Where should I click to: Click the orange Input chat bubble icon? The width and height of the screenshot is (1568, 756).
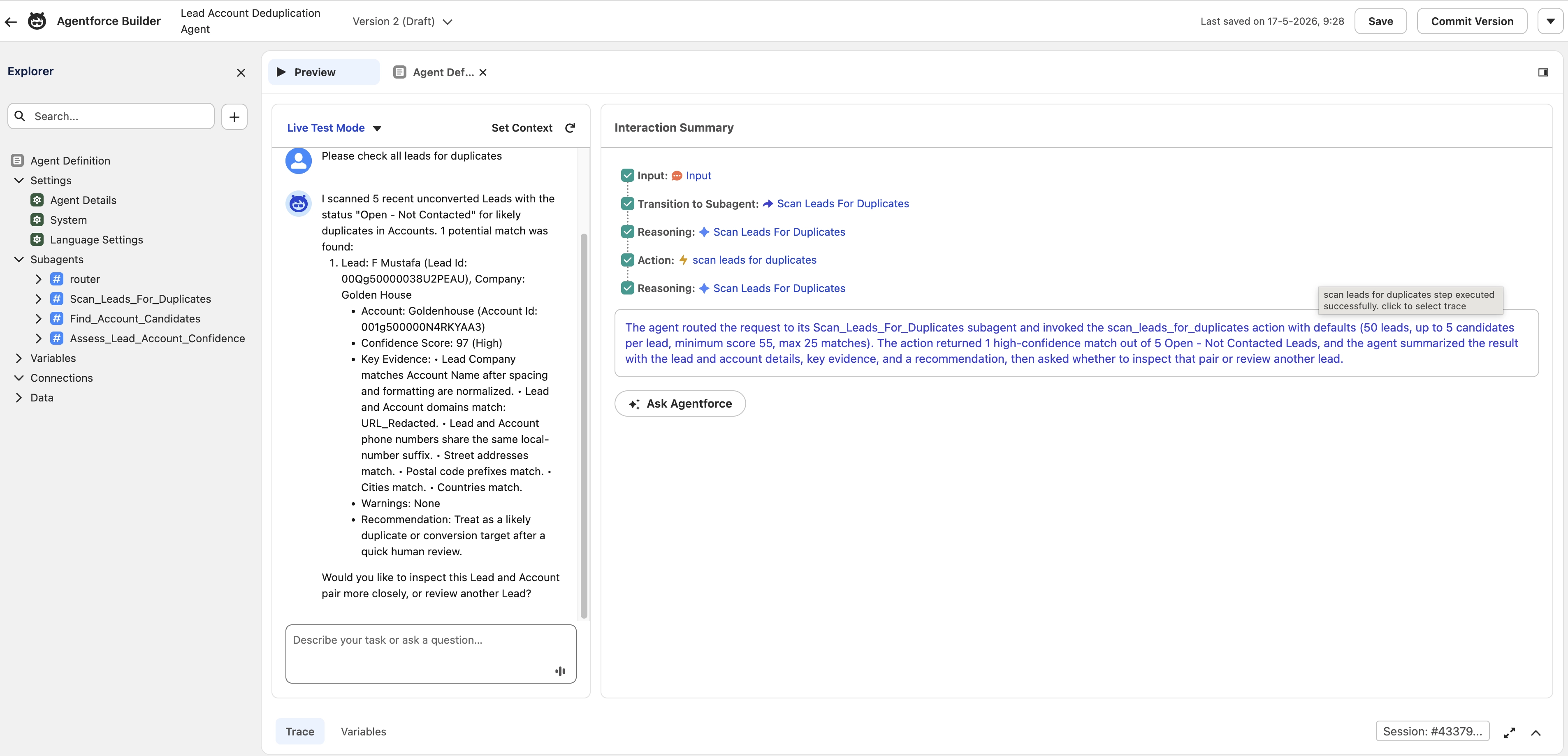click(677, 176)
